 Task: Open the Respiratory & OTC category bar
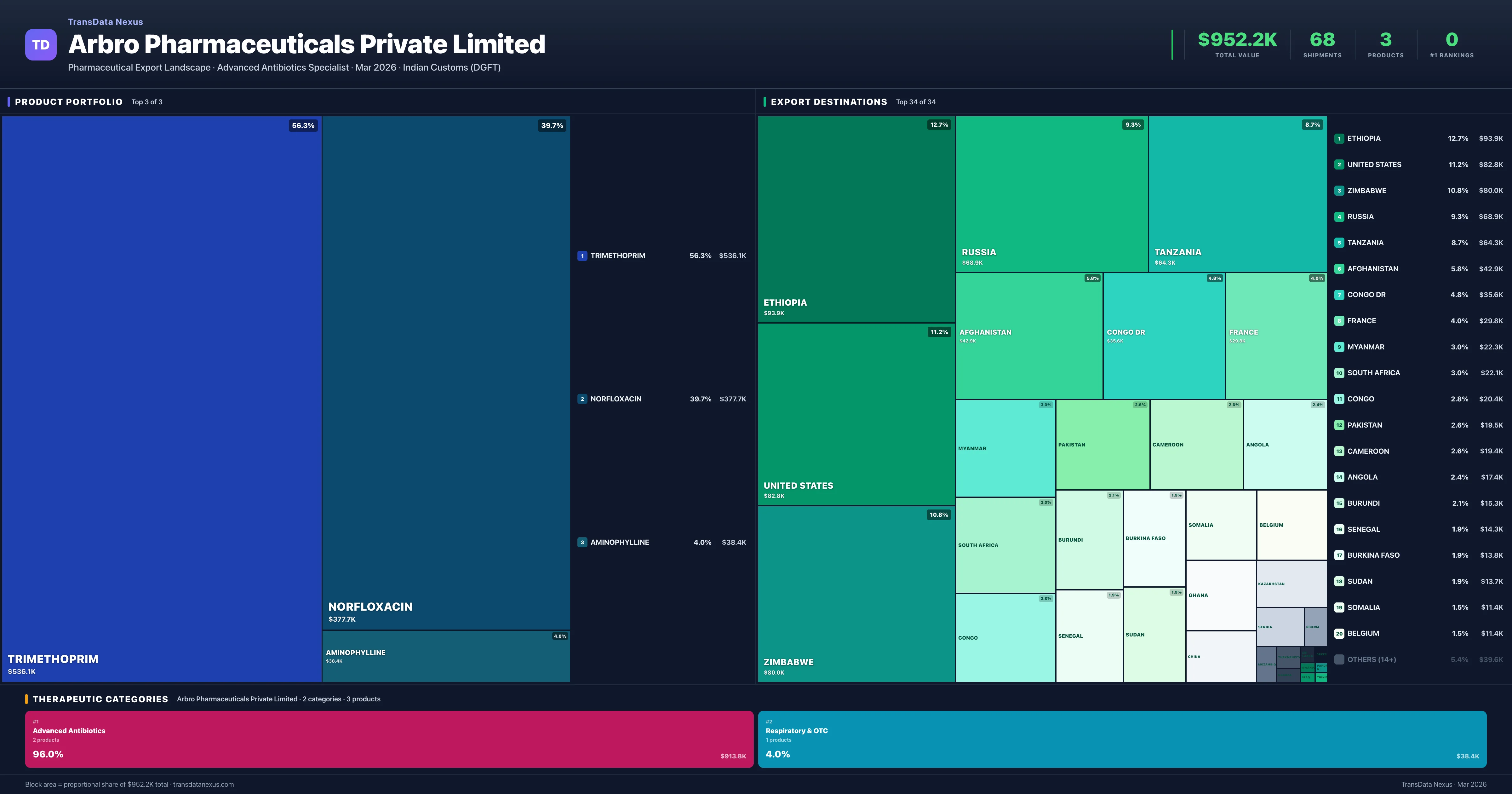1122,739
